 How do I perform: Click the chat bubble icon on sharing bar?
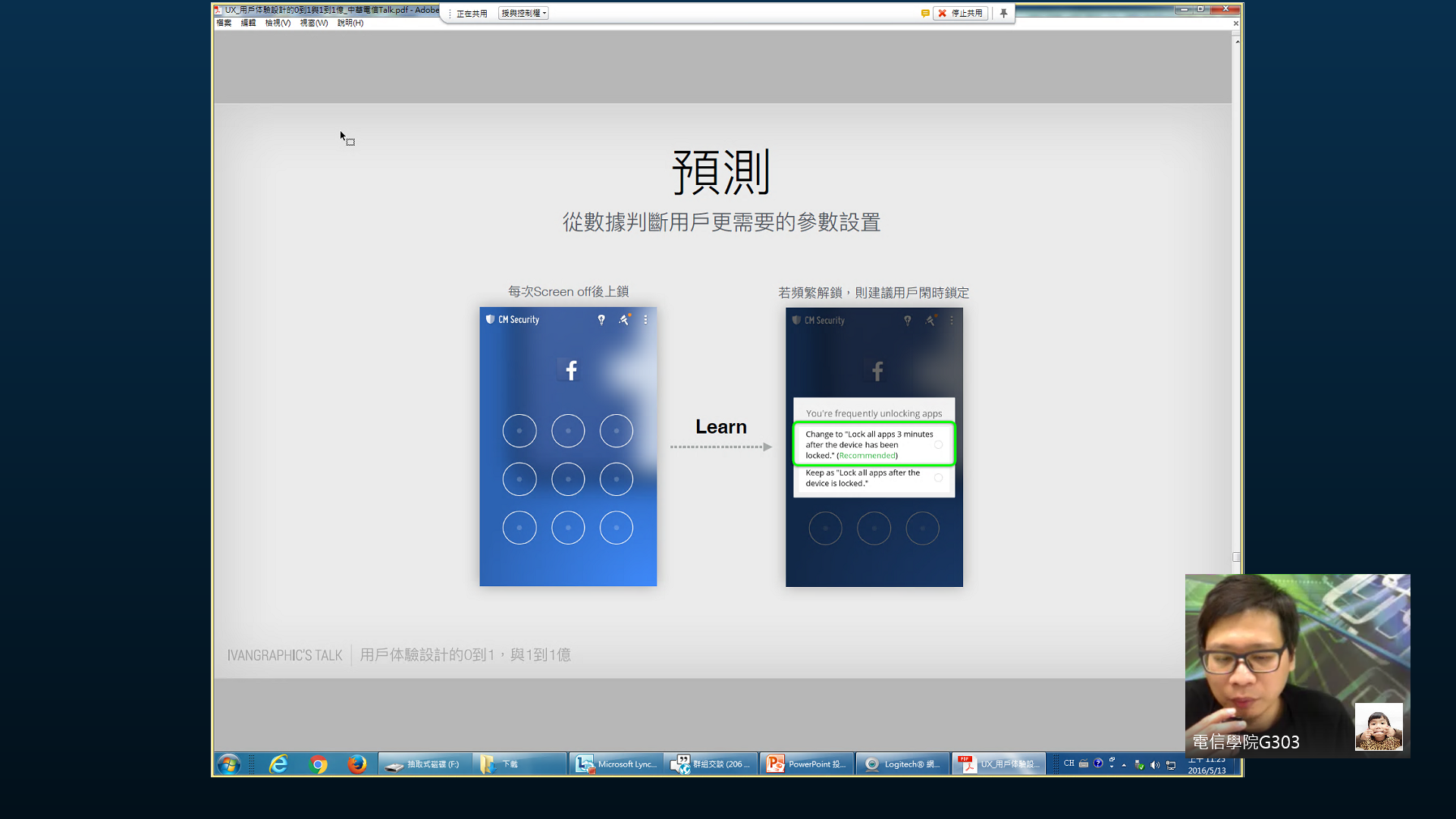(x=925, y=13)
